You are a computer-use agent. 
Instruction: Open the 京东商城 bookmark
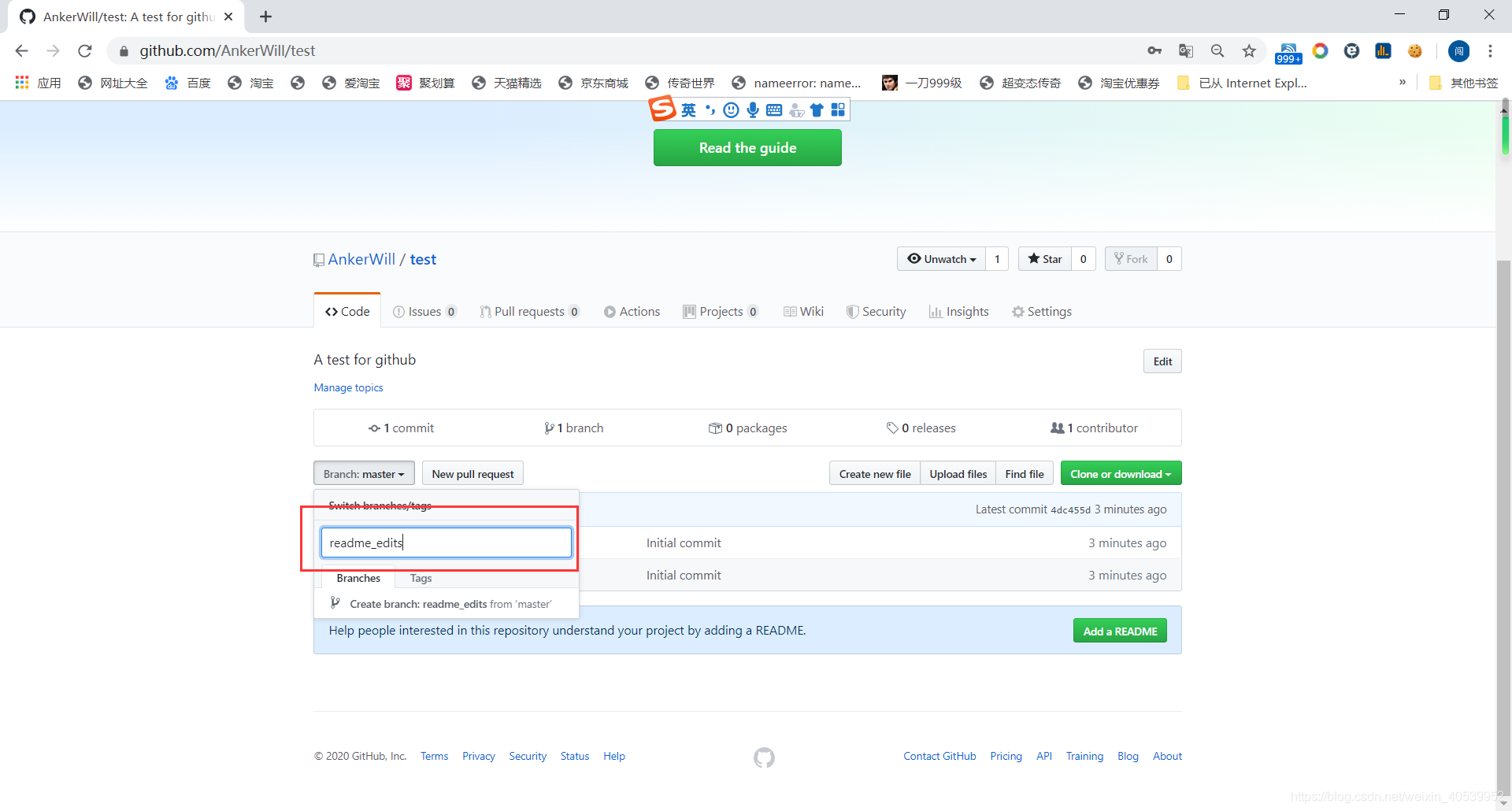[593, 83]
